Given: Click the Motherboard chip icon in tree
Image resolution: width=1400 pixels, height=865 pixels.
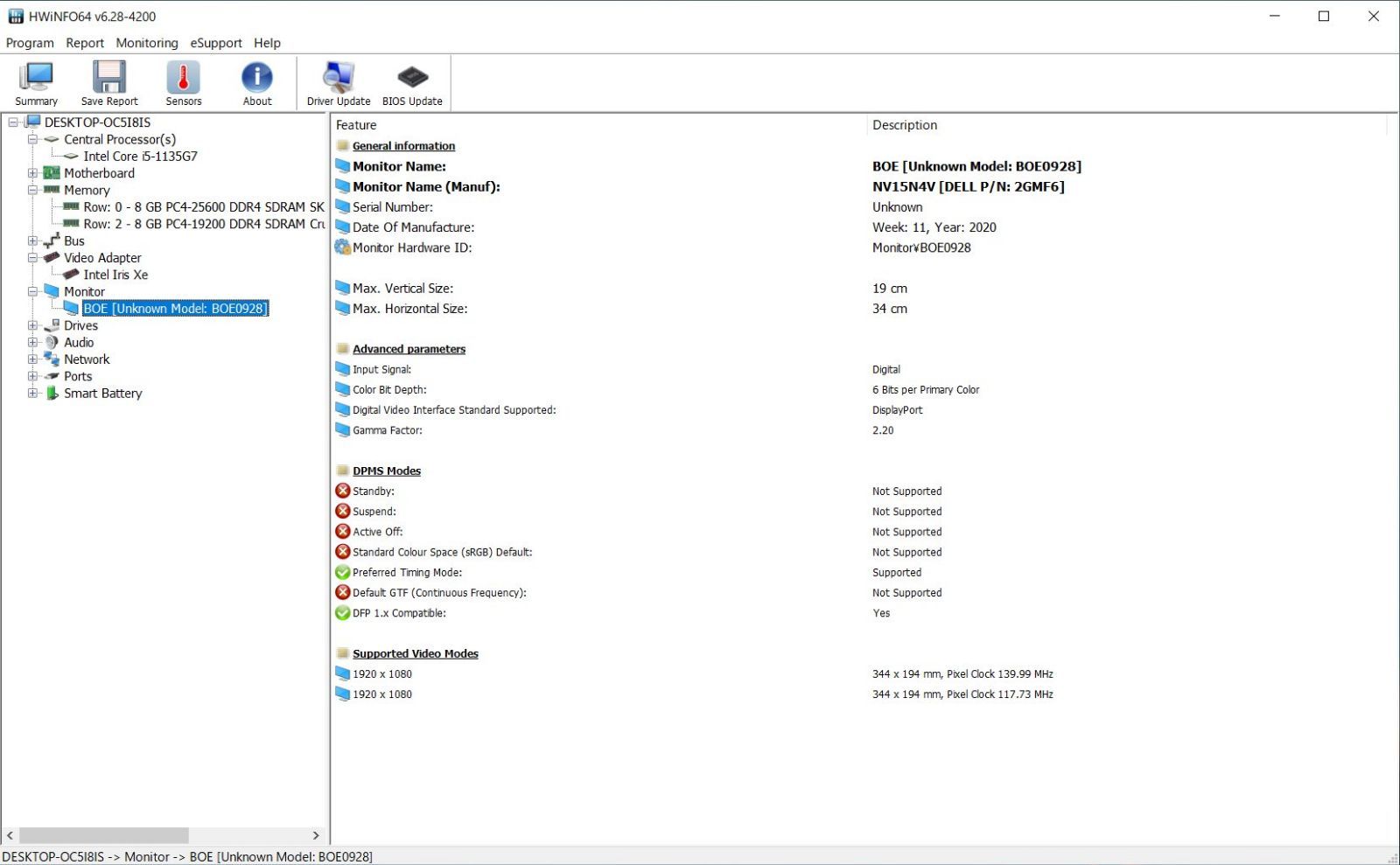Looking at the screenshot, I should click(x=52, y=173).
